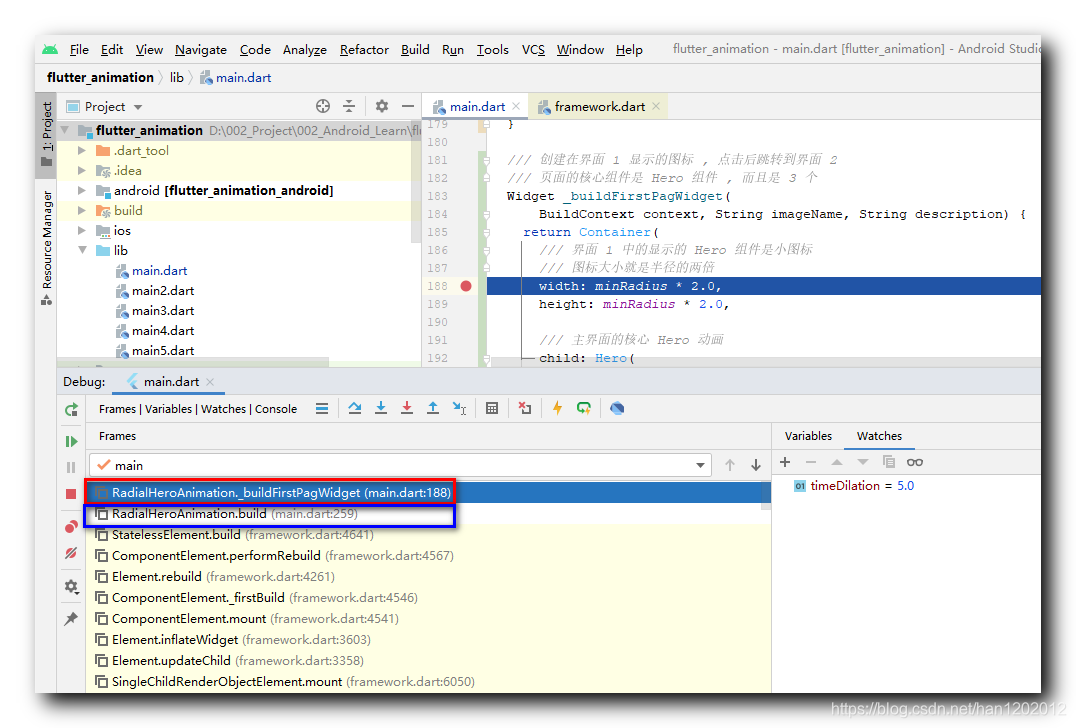
Task: Pause the debugged program
Action: [71, 467]
